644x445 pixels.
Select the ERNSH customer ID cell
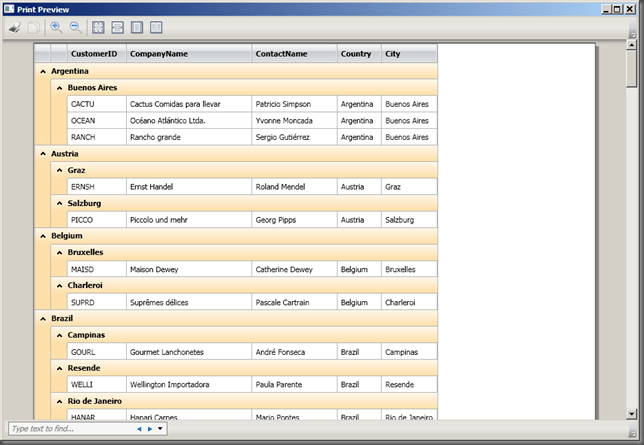tap(97, 187)
